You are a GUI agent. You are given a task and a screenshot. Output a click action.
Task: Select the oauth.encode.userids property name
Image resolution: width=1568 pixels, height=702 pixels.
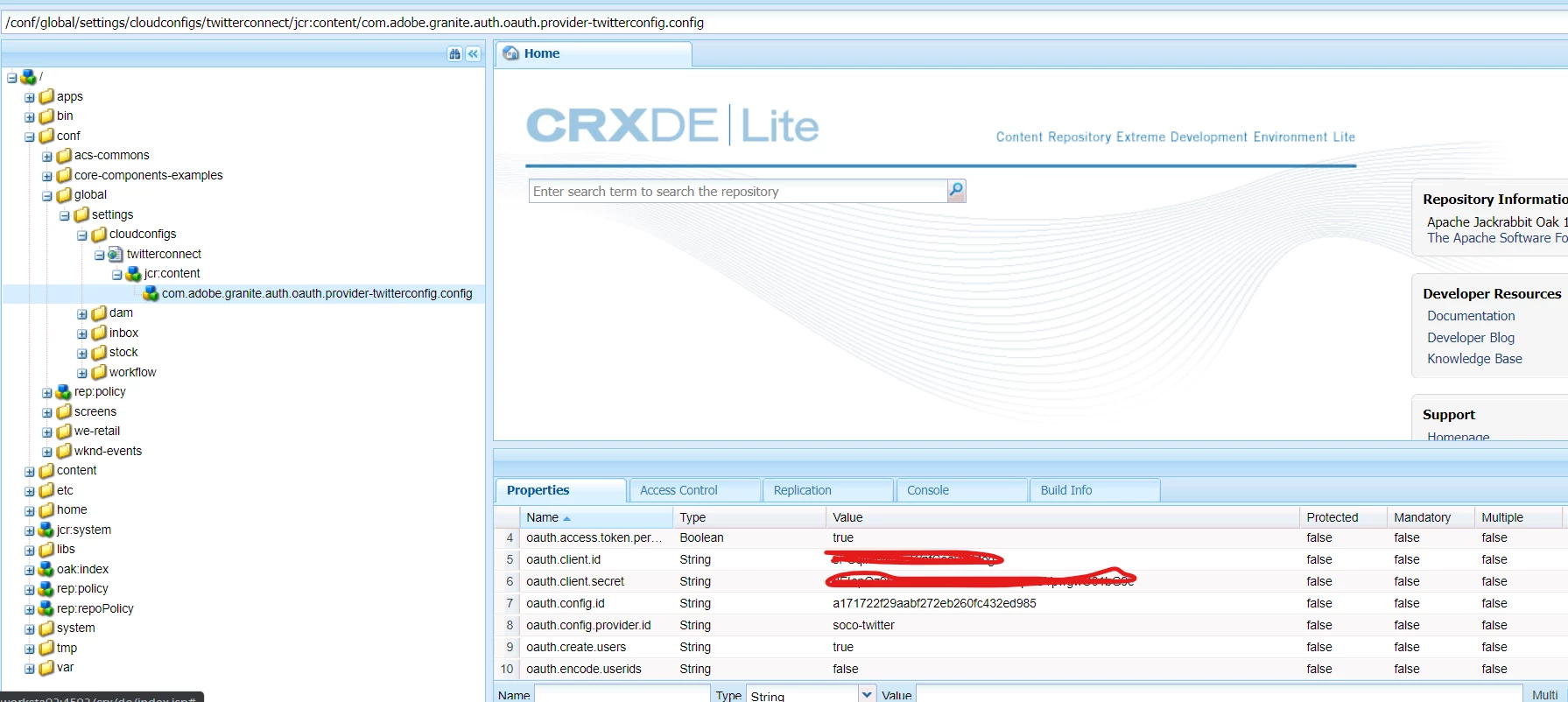tap(584, 669)
